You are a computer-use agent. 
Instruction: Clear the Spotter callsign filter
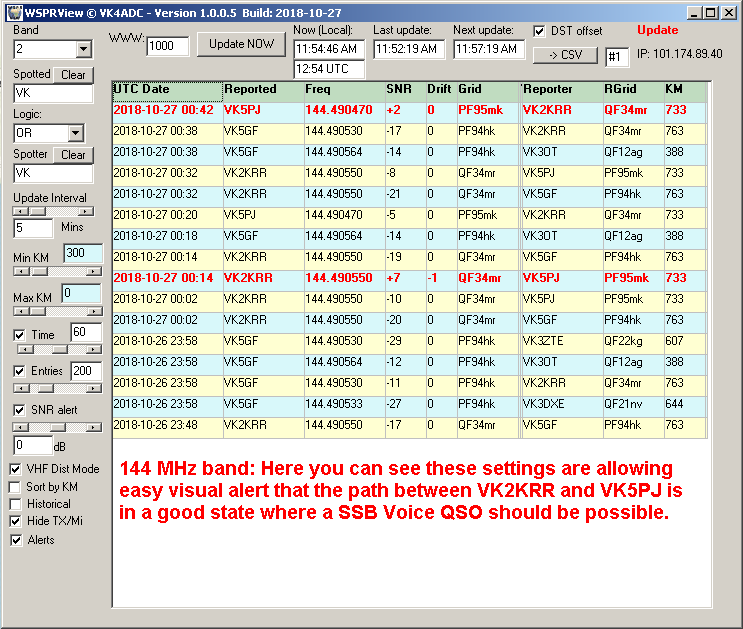point(73,155)
